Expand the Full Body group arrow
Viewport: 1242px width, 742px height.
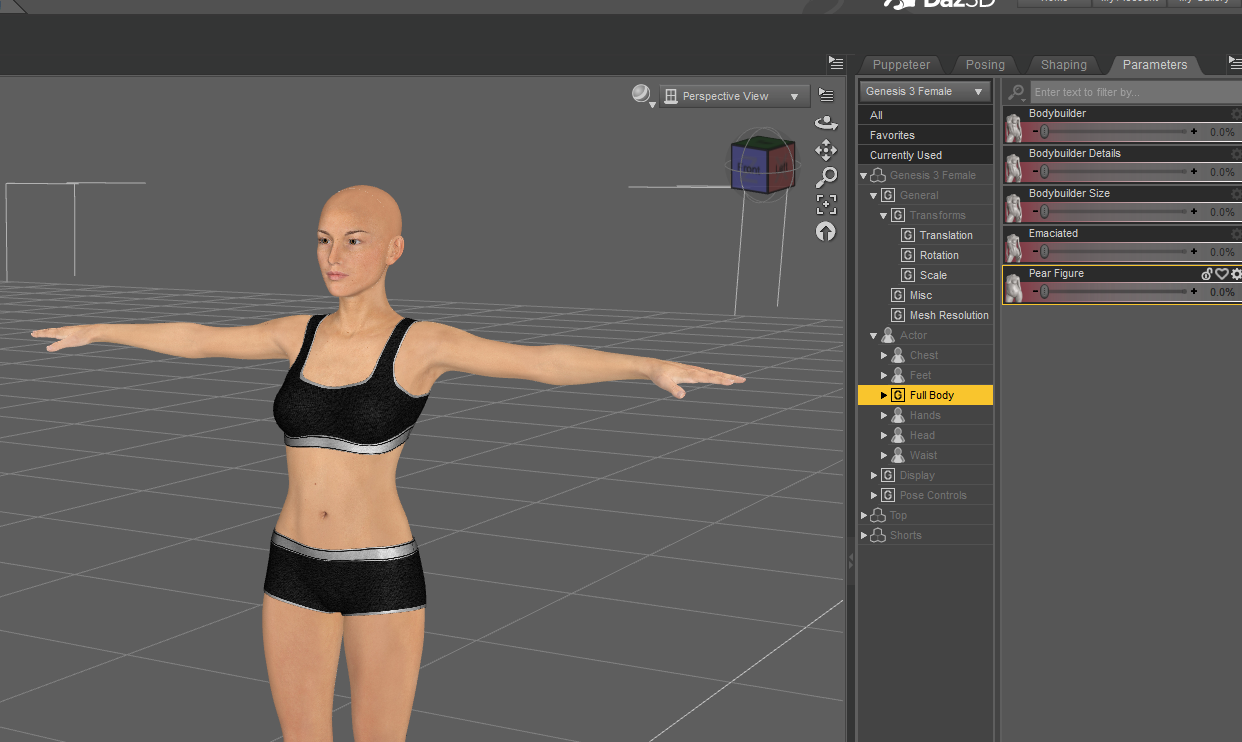884,396
